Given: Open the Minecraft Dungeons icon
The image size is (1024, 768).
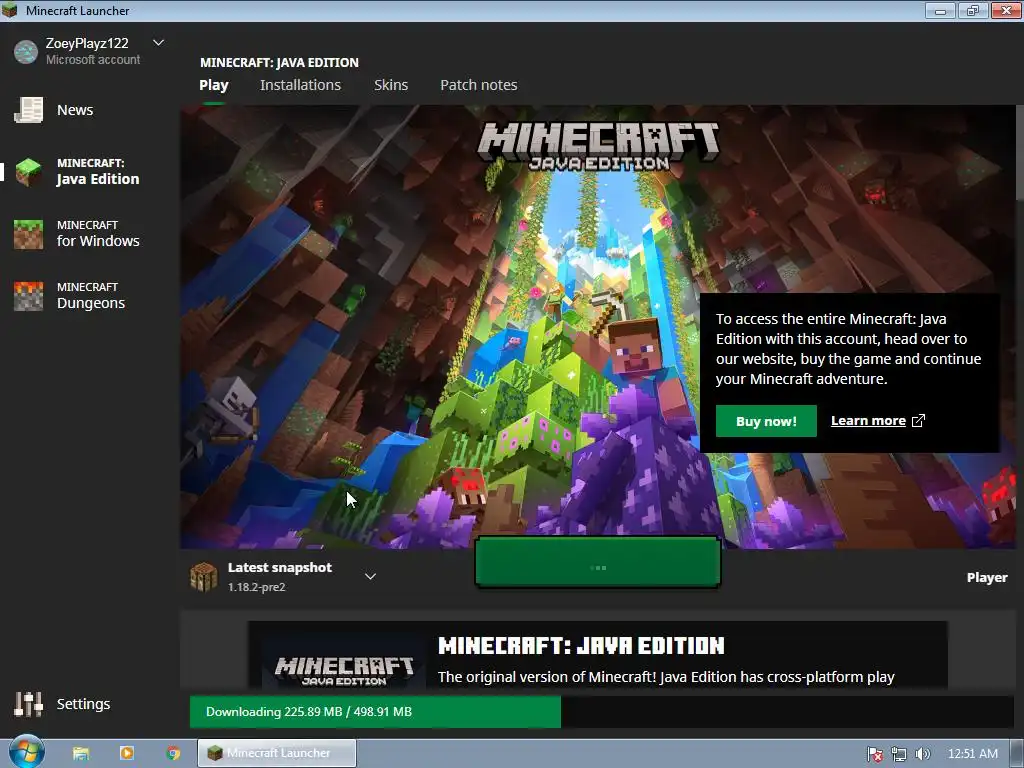Looking at the screenshot, I should (28, 296).
